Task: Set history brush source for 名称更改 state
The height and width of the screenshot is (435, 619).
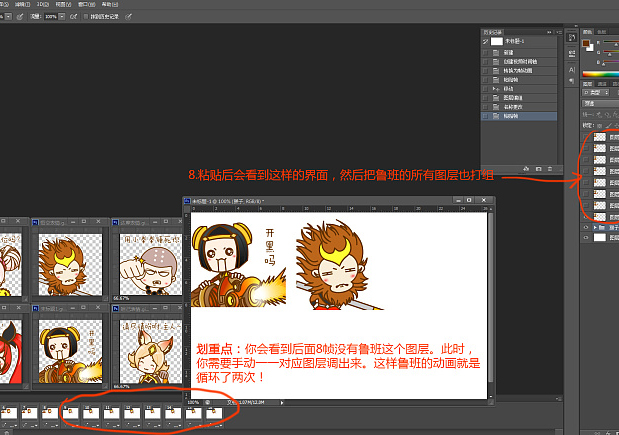Action: coord(485,107)
